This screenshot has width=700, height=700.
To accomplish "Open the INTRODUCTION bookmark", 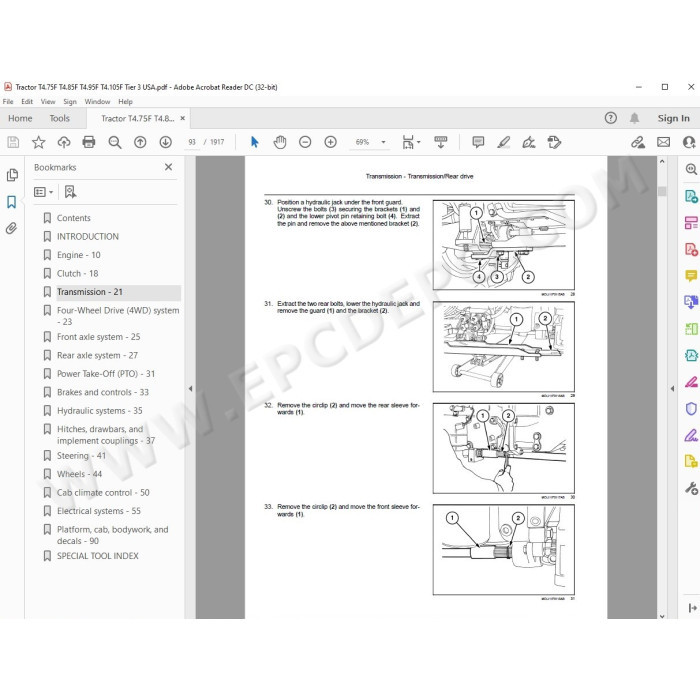I will coord(88,237).
